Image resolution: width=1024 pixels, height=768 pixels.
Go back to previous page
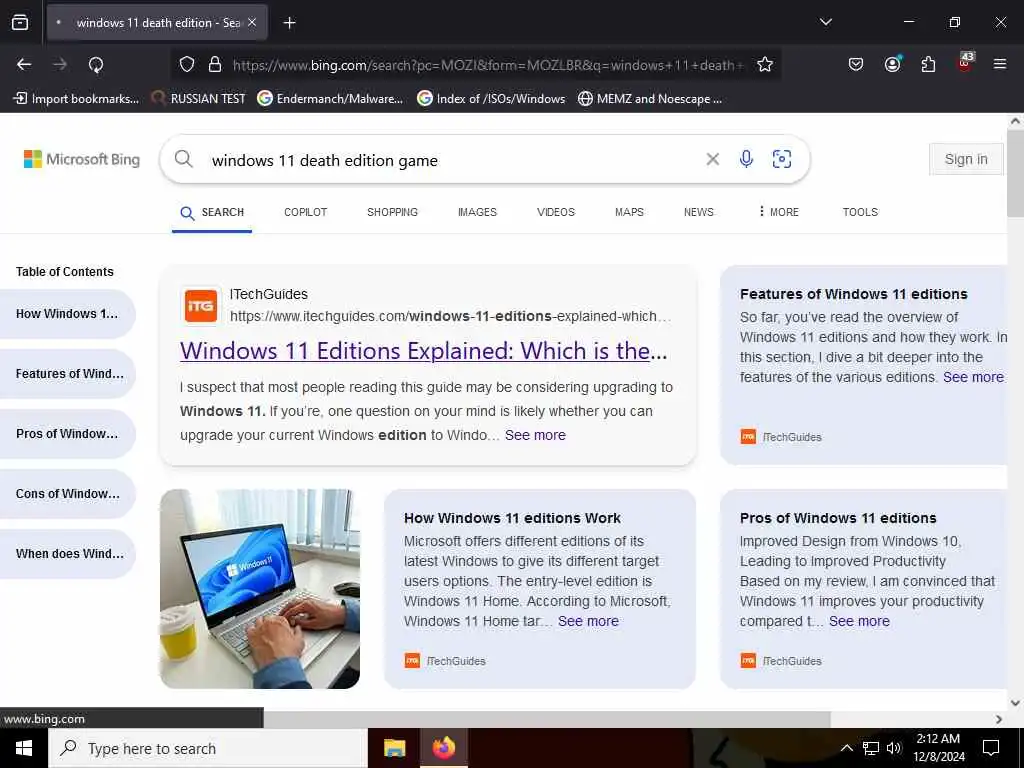click(x=24, y=64)
